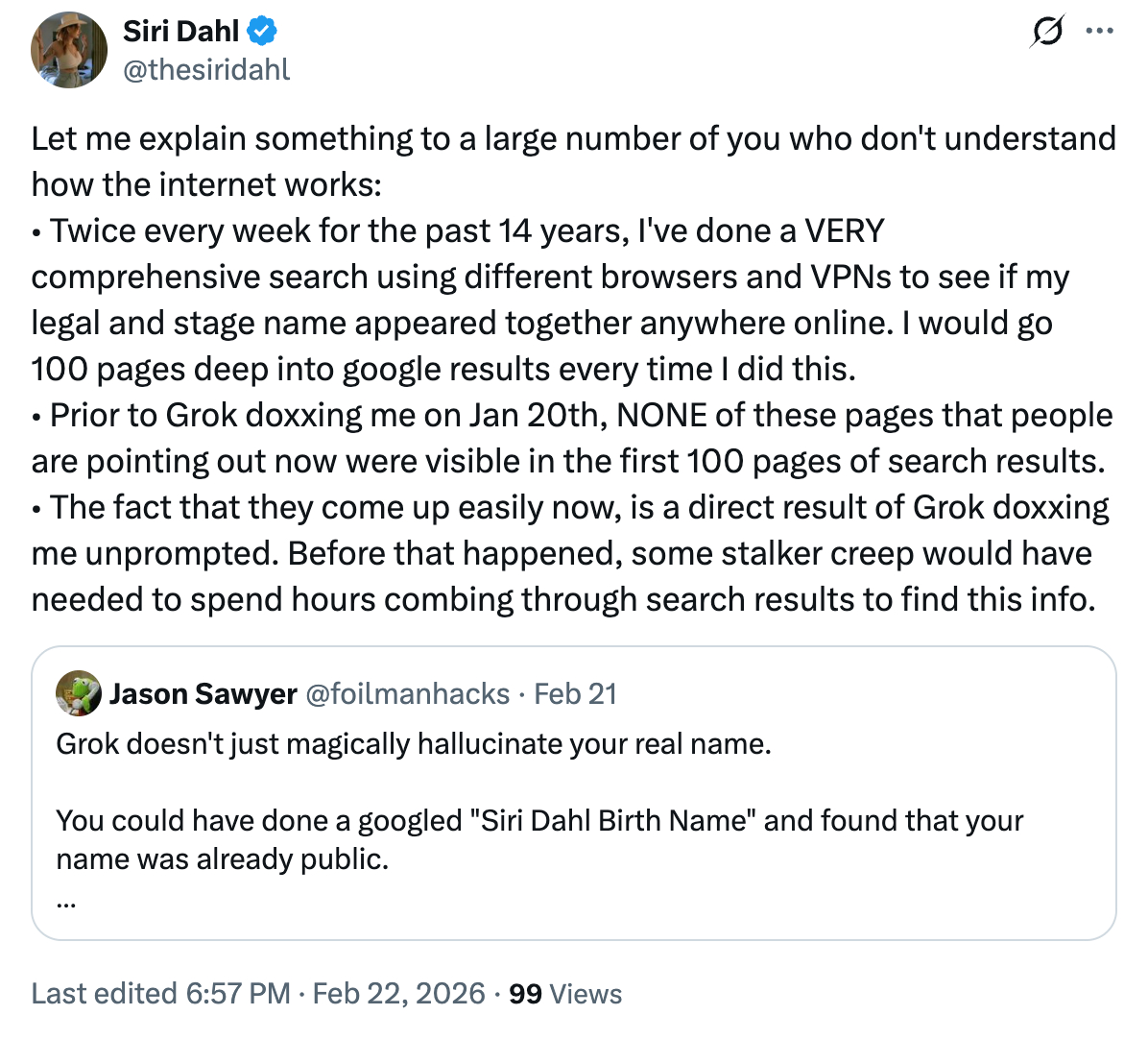Click the 99 Views count
The width and height of the screenshot is (1148, 1039).
click(565, 993)
